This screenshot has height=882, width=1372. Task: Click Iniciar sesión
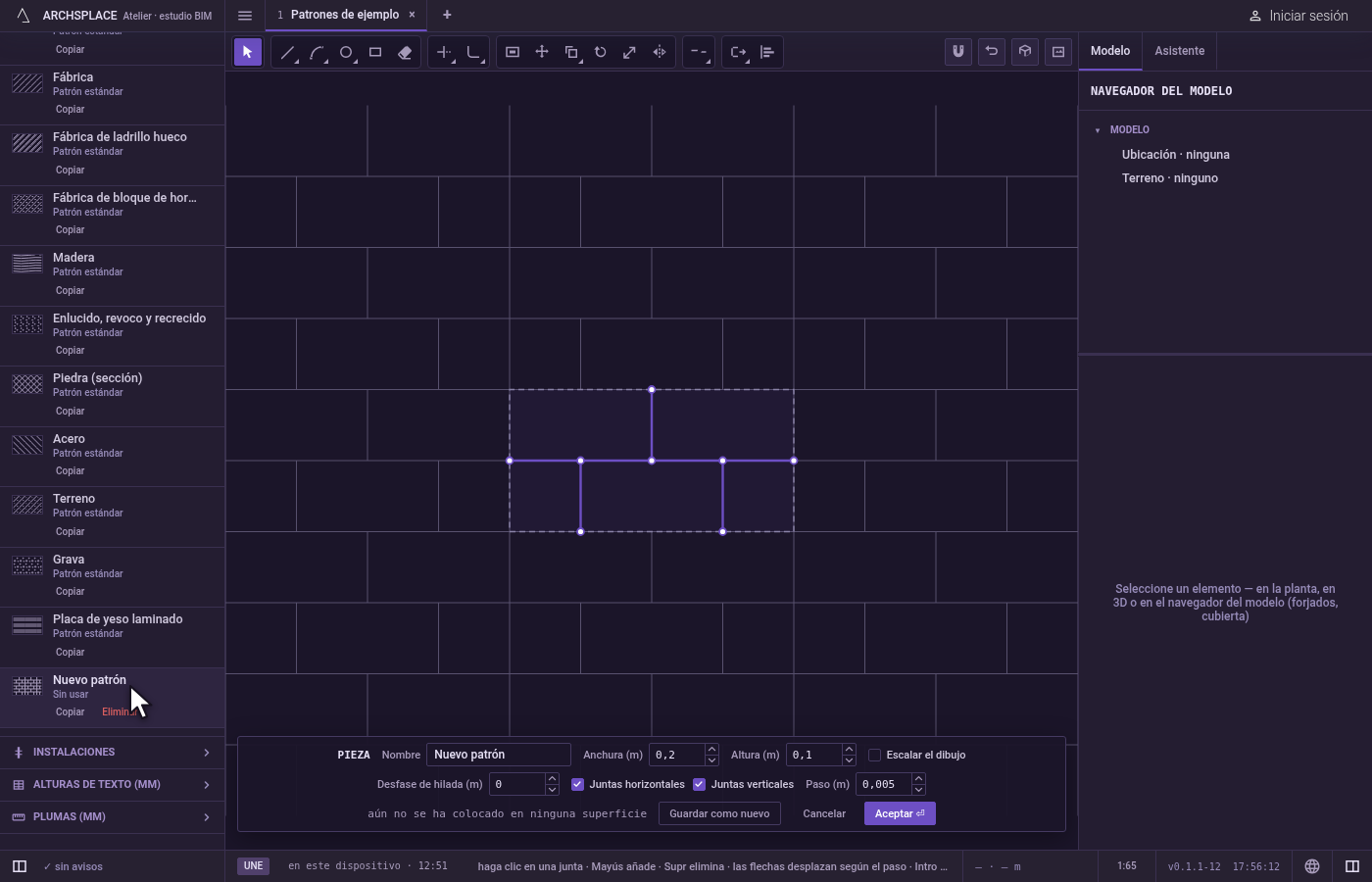point(1298,16)
